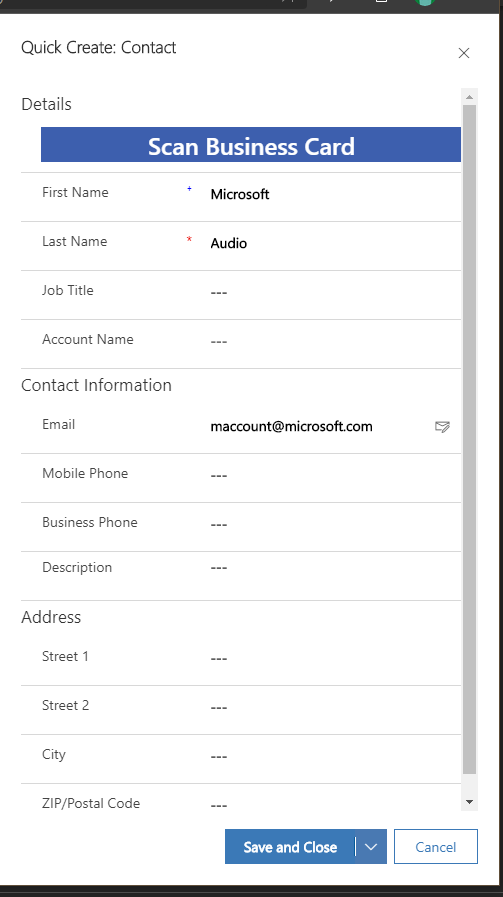Click the scrollbar up arrow
The image size is (503, 897).
pyautogui.click(x=470, y=97)
